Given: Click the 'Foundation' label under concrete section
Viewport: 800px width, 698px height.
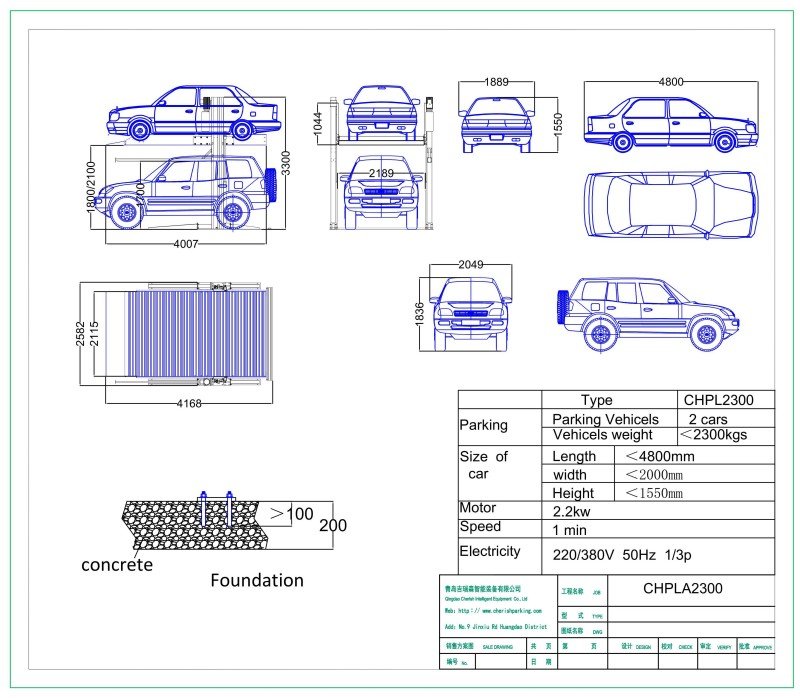Looking at the screenshot, I should tap(256, 580).
